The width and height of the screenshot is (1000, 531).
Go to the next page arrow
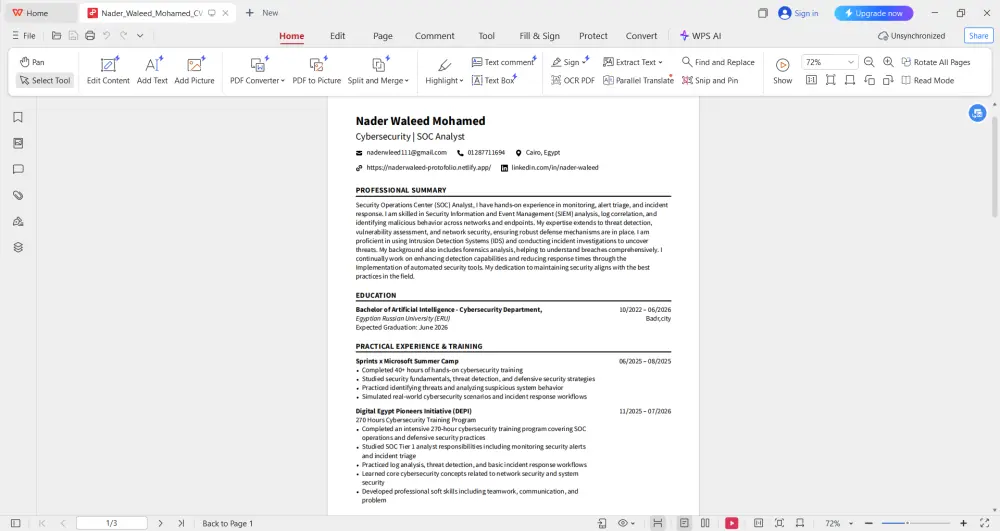point(160,523)
